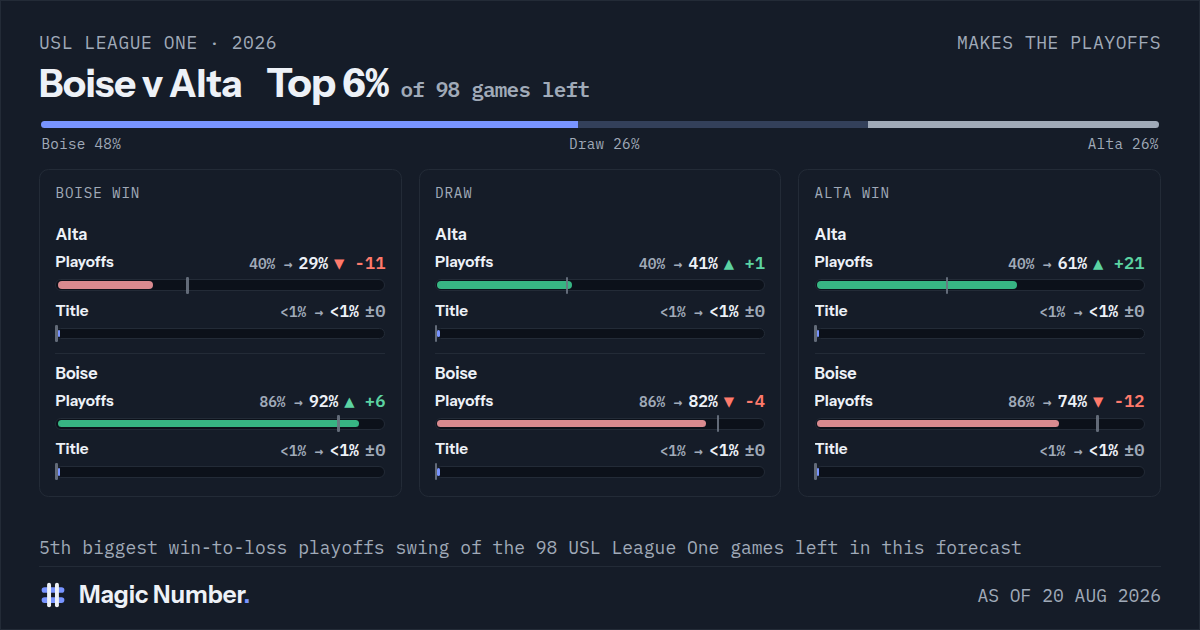Viewport: 1200px width, 630px height.
Task: Click the green up arrow beside +1
Action: coord(728,264)
